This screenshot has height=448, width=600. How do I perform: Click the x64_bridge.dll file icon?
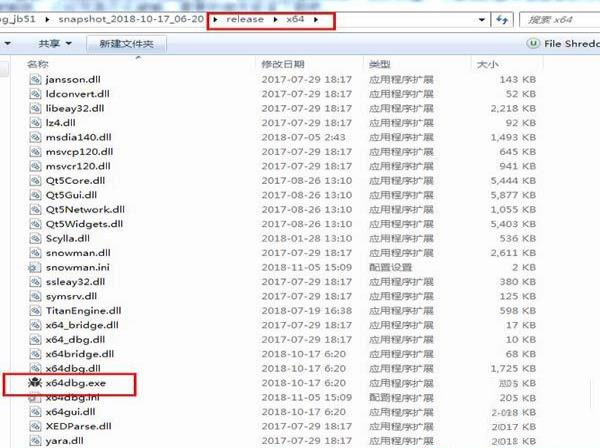[x=35, y=325]
